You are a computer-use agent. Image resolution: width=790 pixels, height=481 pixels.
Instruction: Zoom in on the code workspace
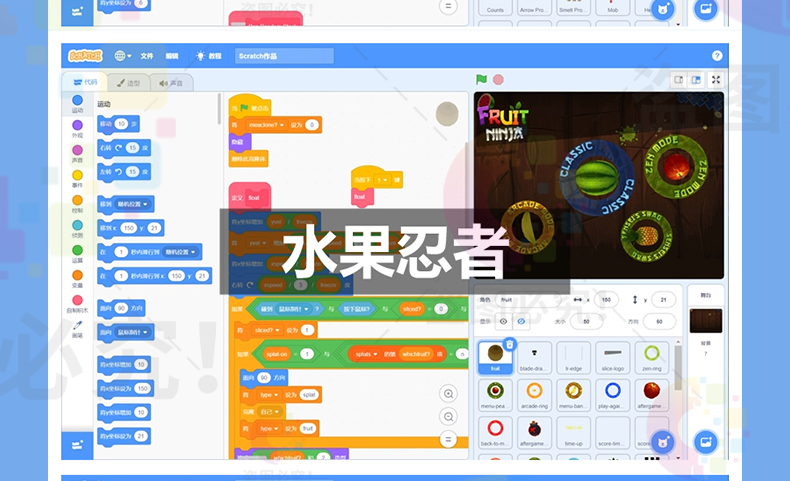(x=448, y=393)
